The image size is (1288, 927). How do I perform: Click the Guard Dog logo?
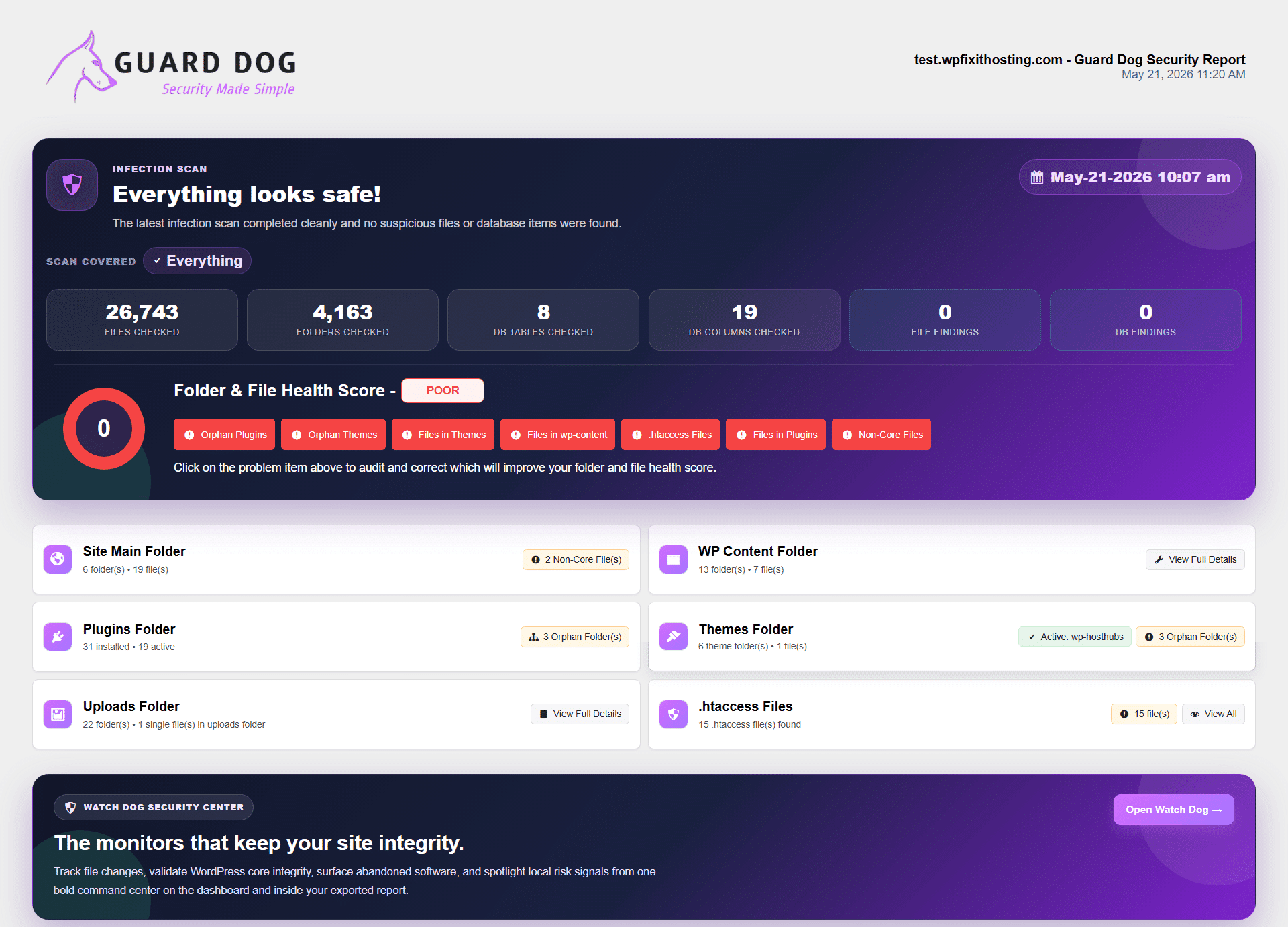(171, 66)
